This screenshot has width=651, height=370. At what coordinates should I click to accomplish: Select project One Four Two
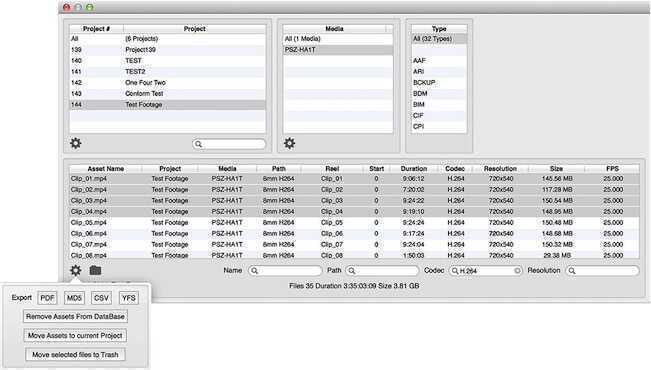click(168, 83)
